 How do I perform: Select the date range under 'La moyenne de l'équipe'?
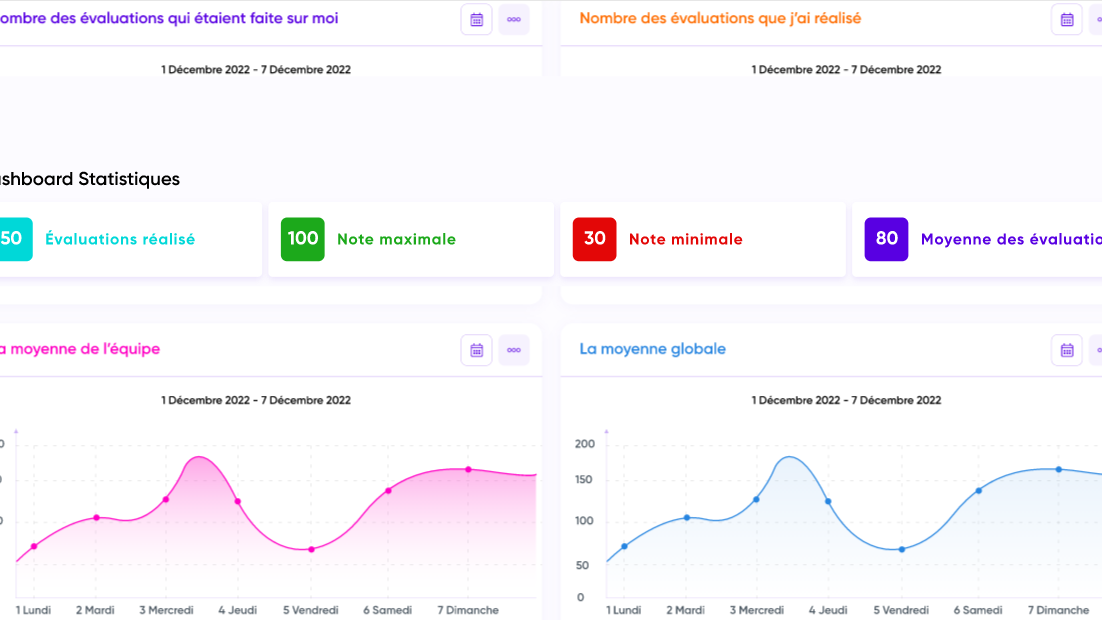[x=256, y=400]
